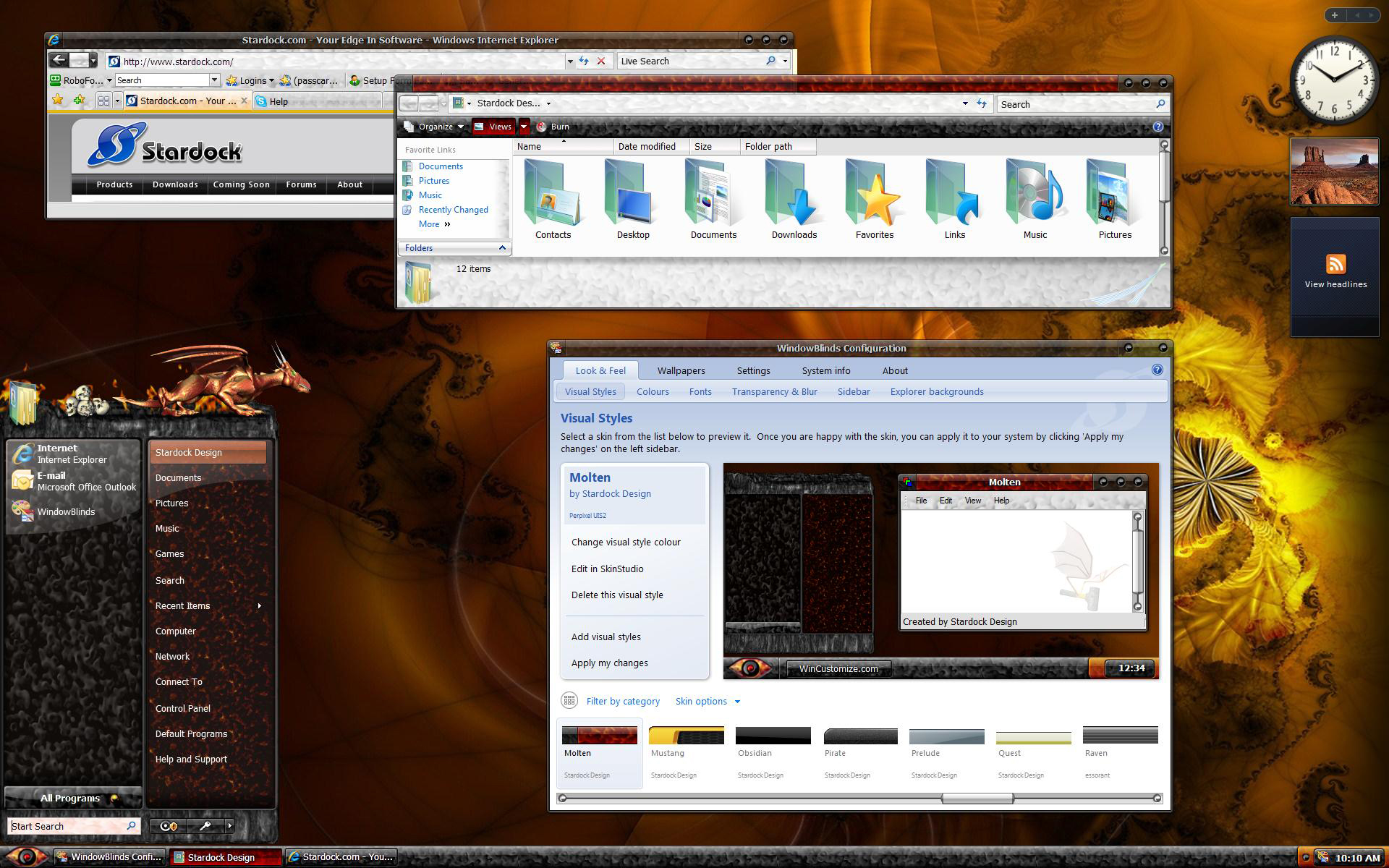
Task: Collapse the Folders pane chevron
Action: click(502, 248)
